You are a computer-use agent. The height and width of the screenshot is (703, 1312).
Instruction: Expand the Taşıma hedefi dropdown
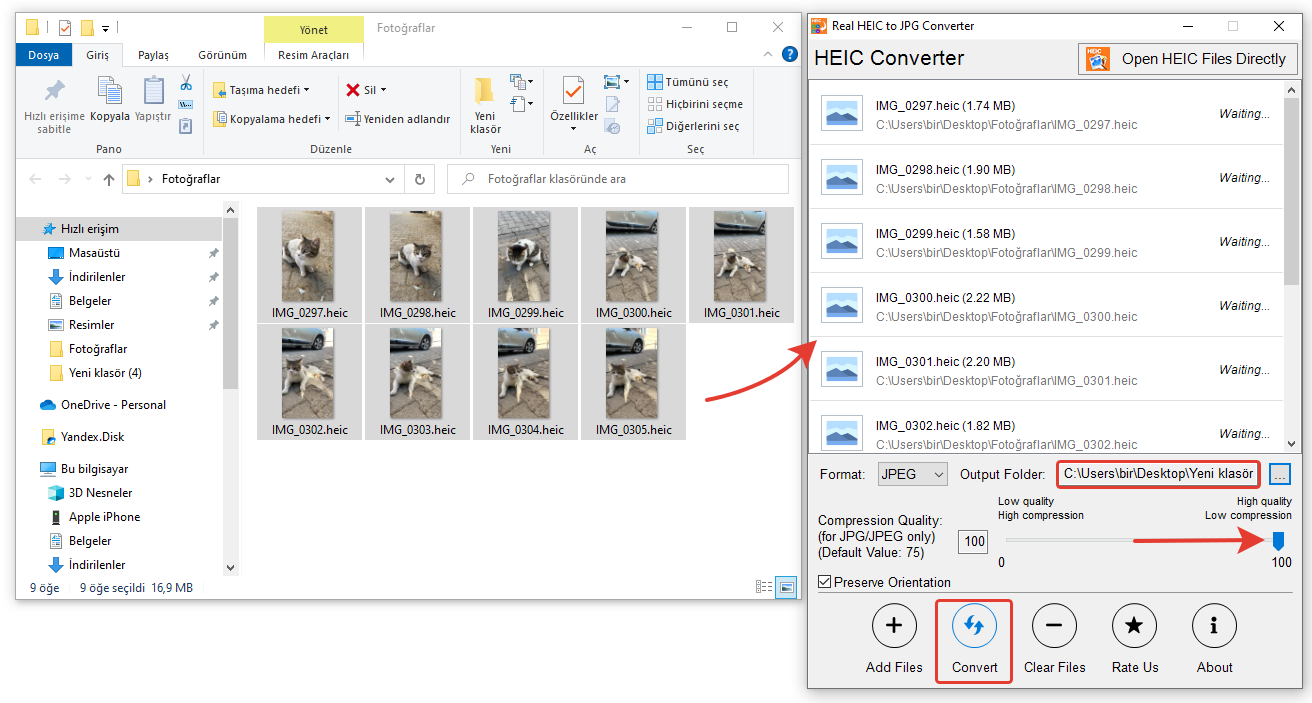306,90
